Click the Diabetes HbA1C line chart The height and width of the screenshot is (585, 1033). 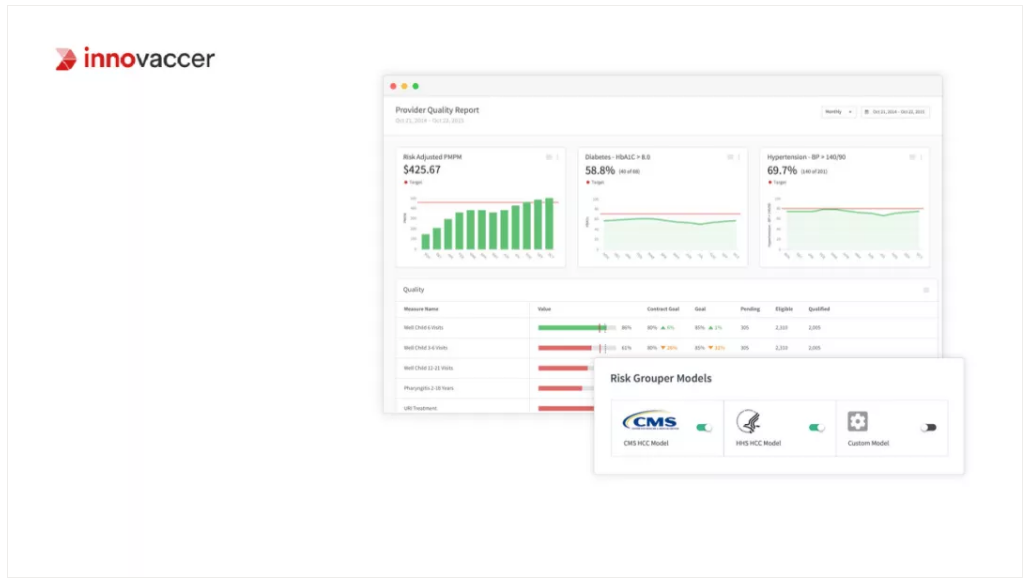pyautogui.click(x=664, y=227)
